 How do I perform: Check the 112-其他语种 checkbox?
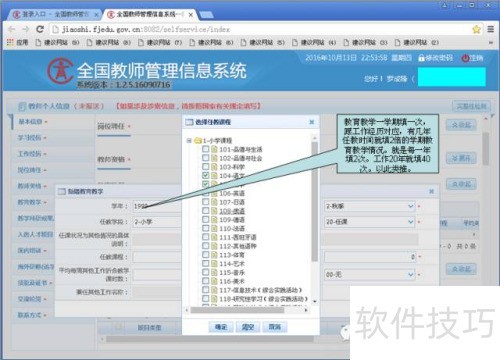coord(206,246)
